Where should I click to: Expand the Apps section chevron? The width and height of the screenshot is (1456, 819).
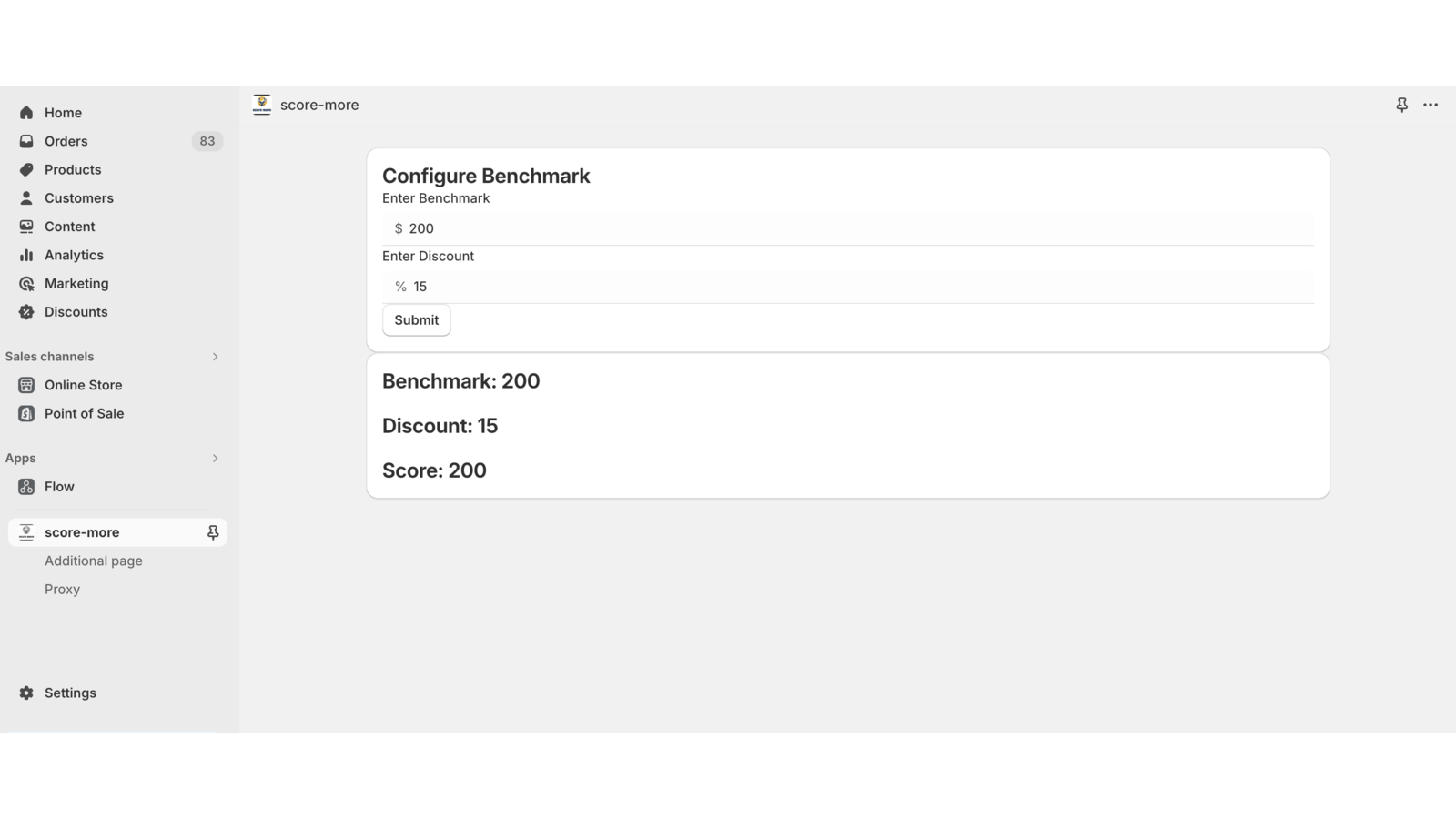pos(216,459)
